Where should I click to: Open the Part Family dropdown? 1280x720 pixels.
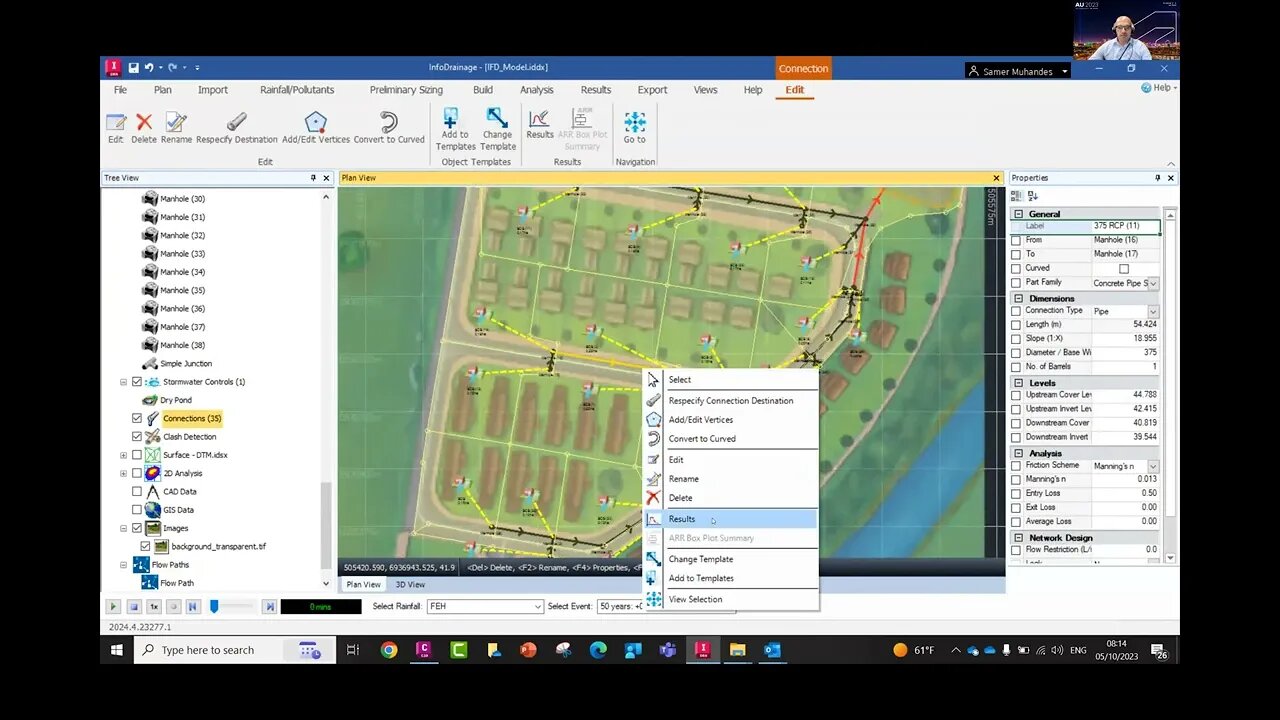pos(1153,283)
